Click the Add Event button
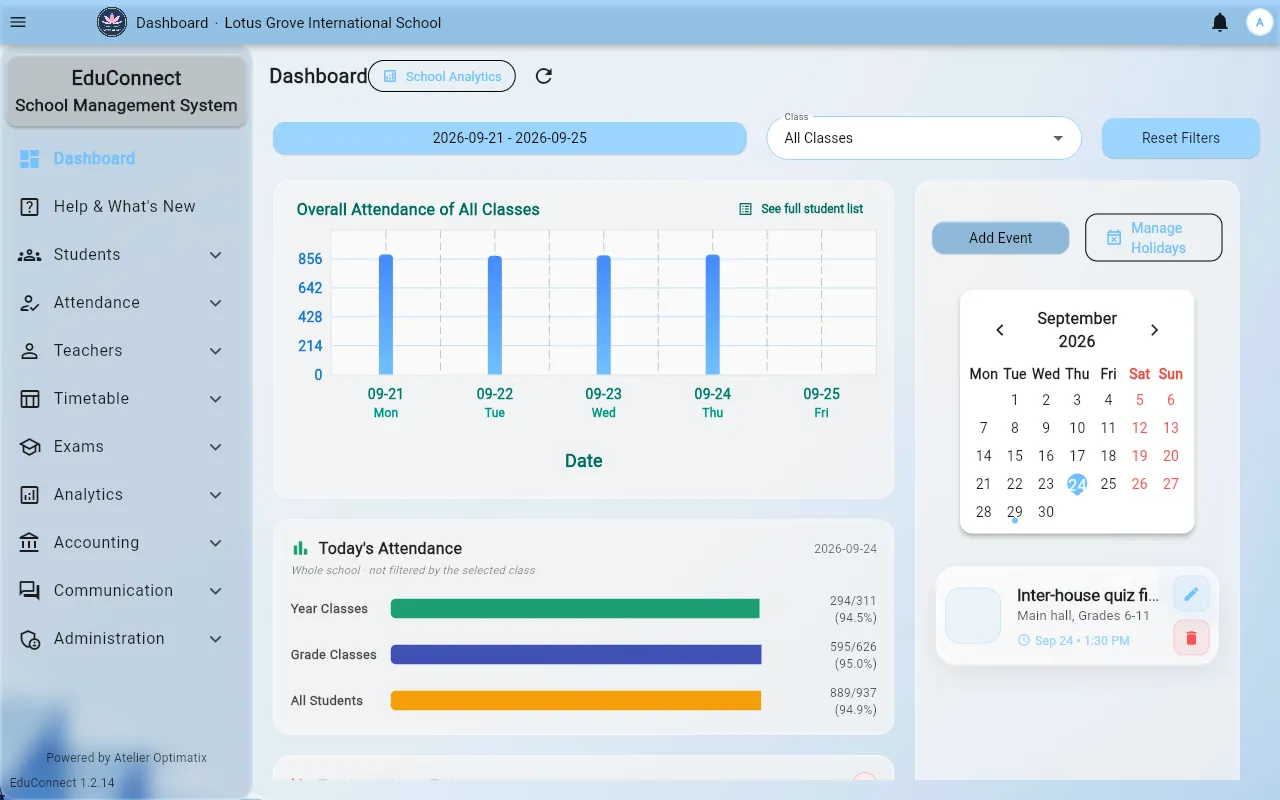The height and width of the screenshot is (800, 1280). (x=1000, y=238)
